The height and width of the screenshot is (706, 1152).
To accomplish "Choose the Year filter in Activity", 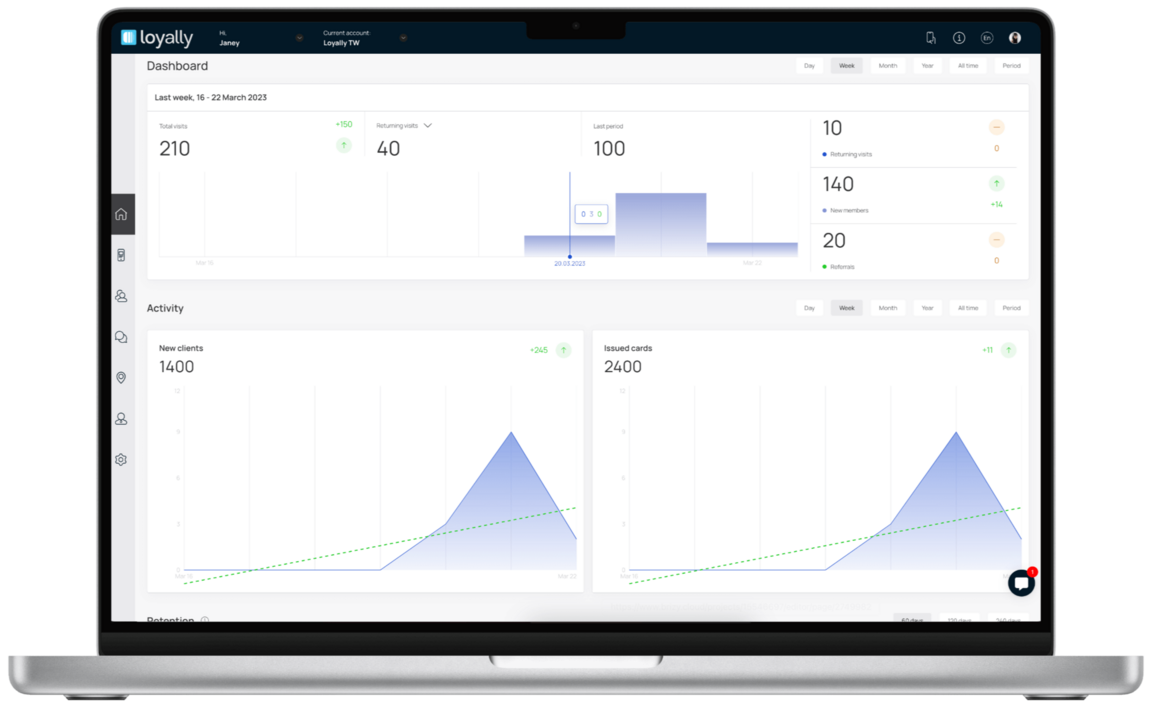I will click(927, 309).
